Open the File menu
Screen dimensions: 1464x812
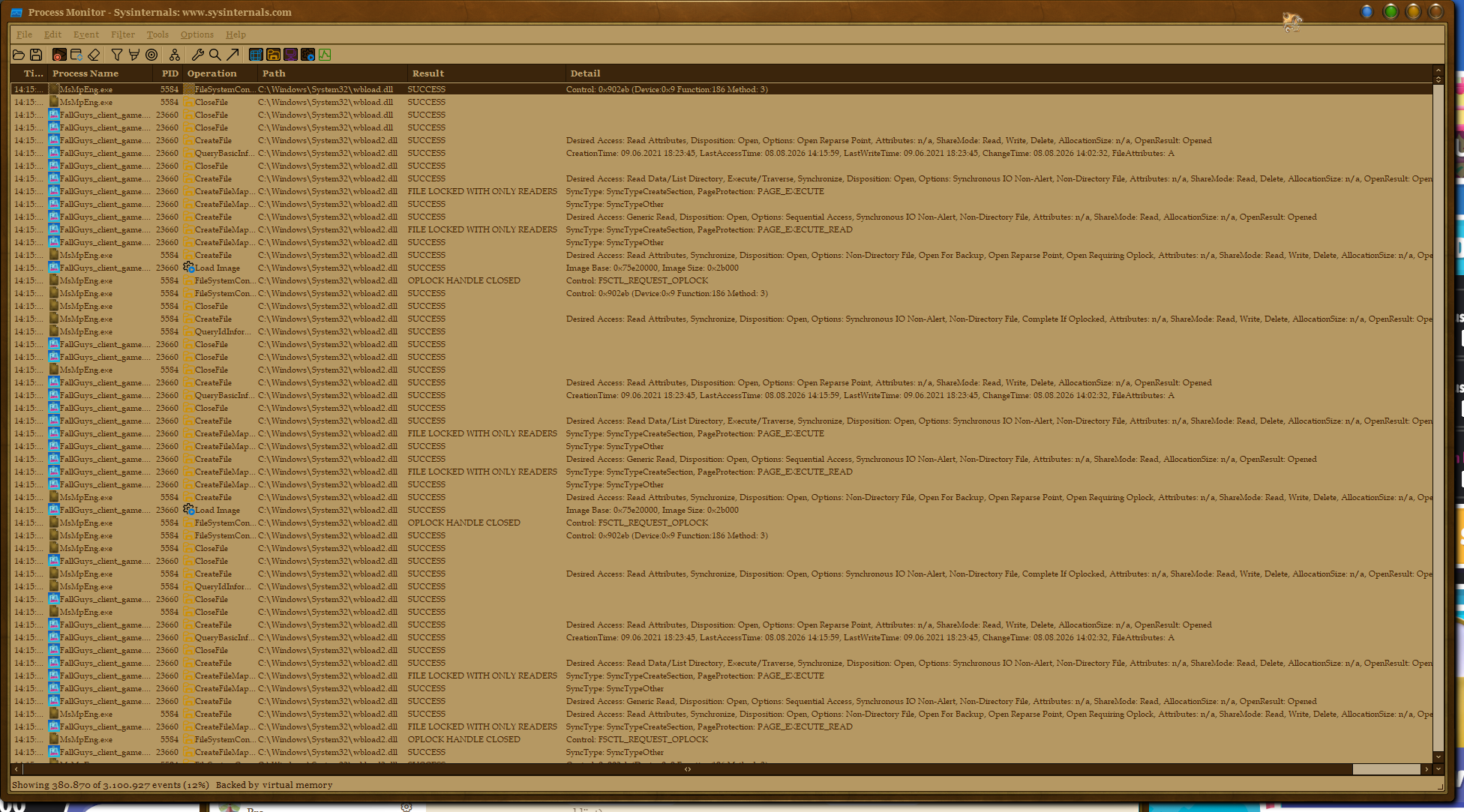tap(25, 34)
